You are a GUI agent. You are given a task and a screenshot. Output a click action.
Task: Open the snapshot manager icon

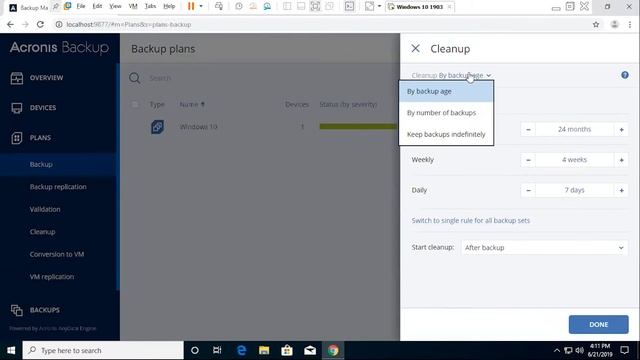coord(267,7)
